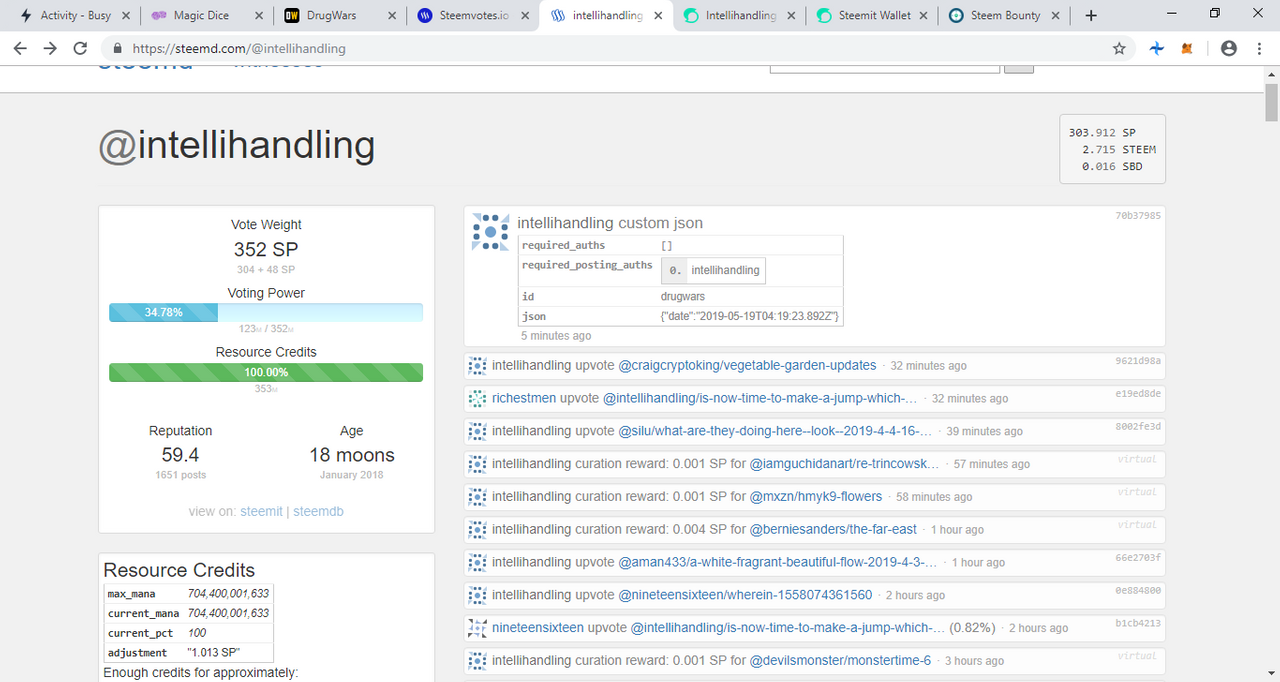Open a new browser tab with the plus icon
This screenshot has width=1280, height=682.
[x=1091, y=15]
